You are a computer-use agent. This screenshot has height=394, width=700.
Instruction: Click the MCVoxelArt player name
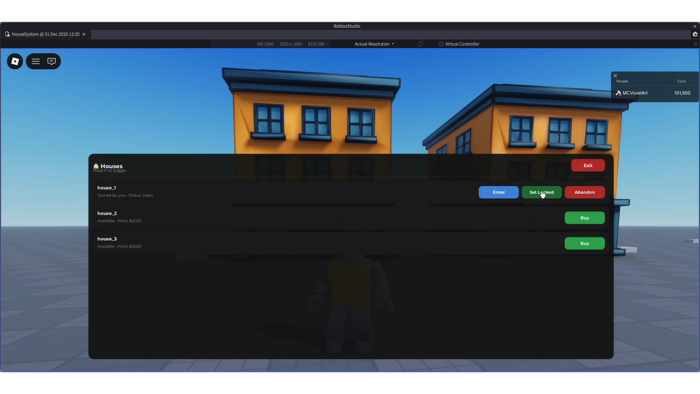635,93
